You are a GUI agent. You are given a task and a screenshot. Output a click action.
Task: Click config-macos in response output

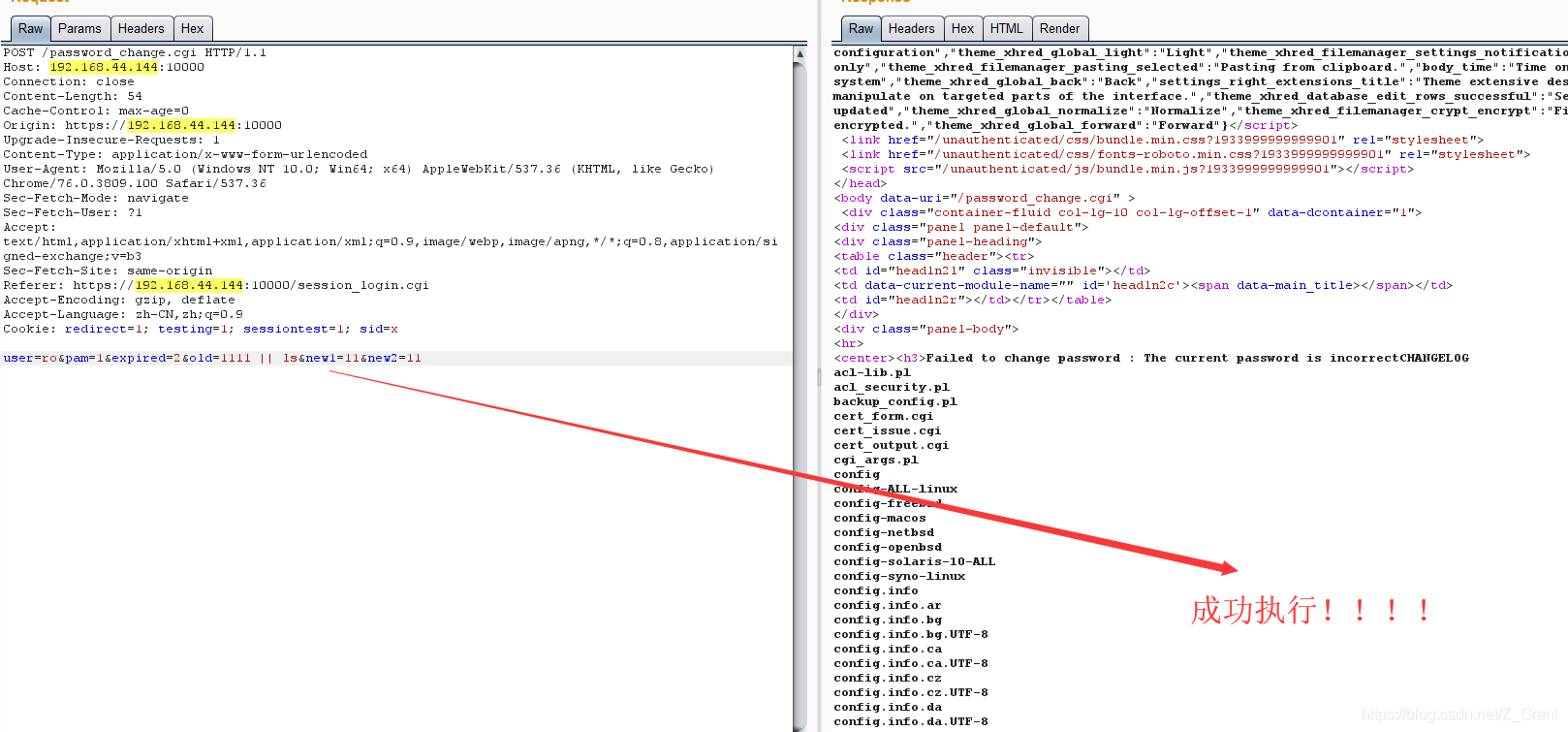[x=880, y=518]
